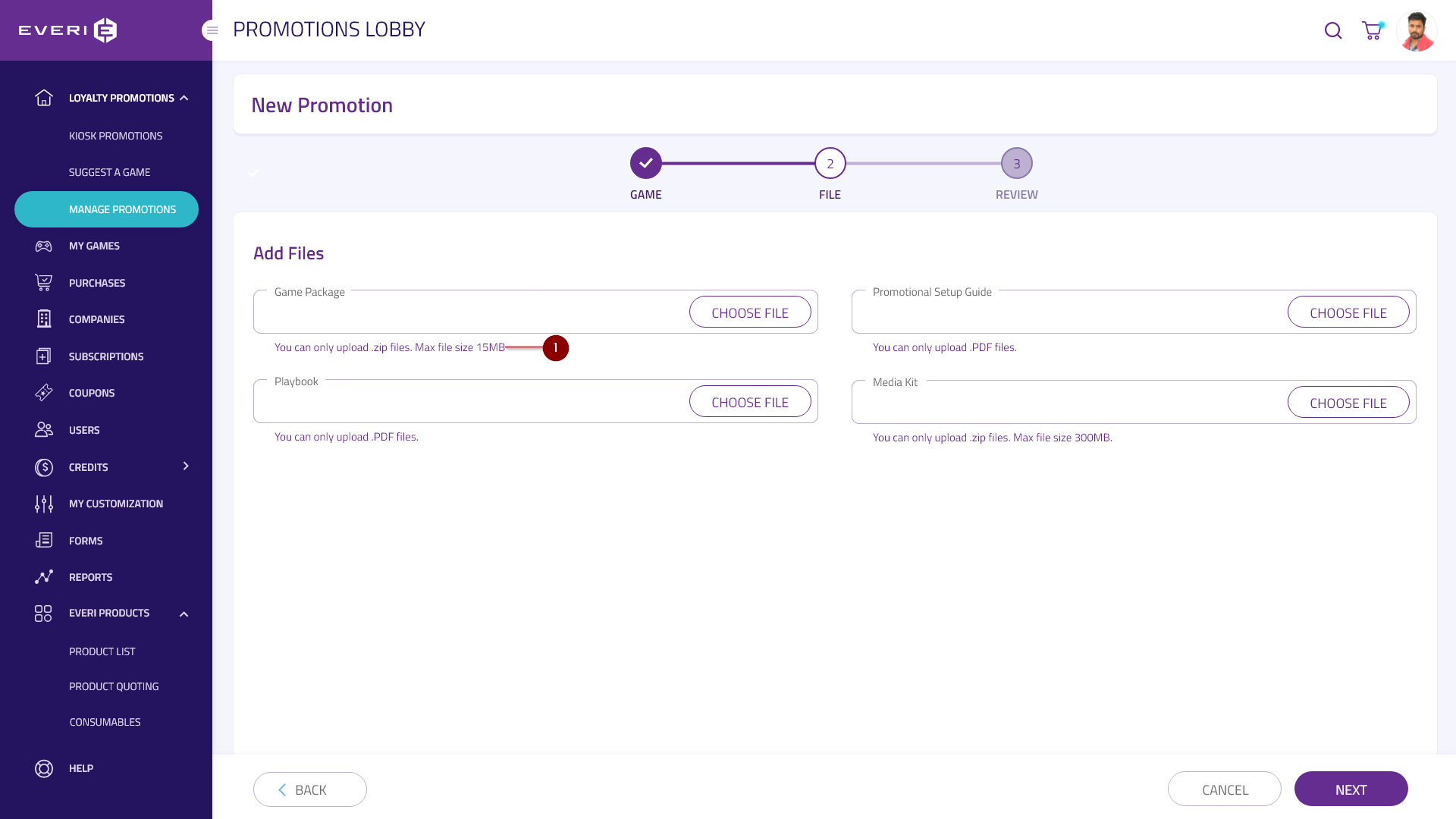
Task: Collapse the Loyalty Promotions section
Action: click(x=184, y=98)
